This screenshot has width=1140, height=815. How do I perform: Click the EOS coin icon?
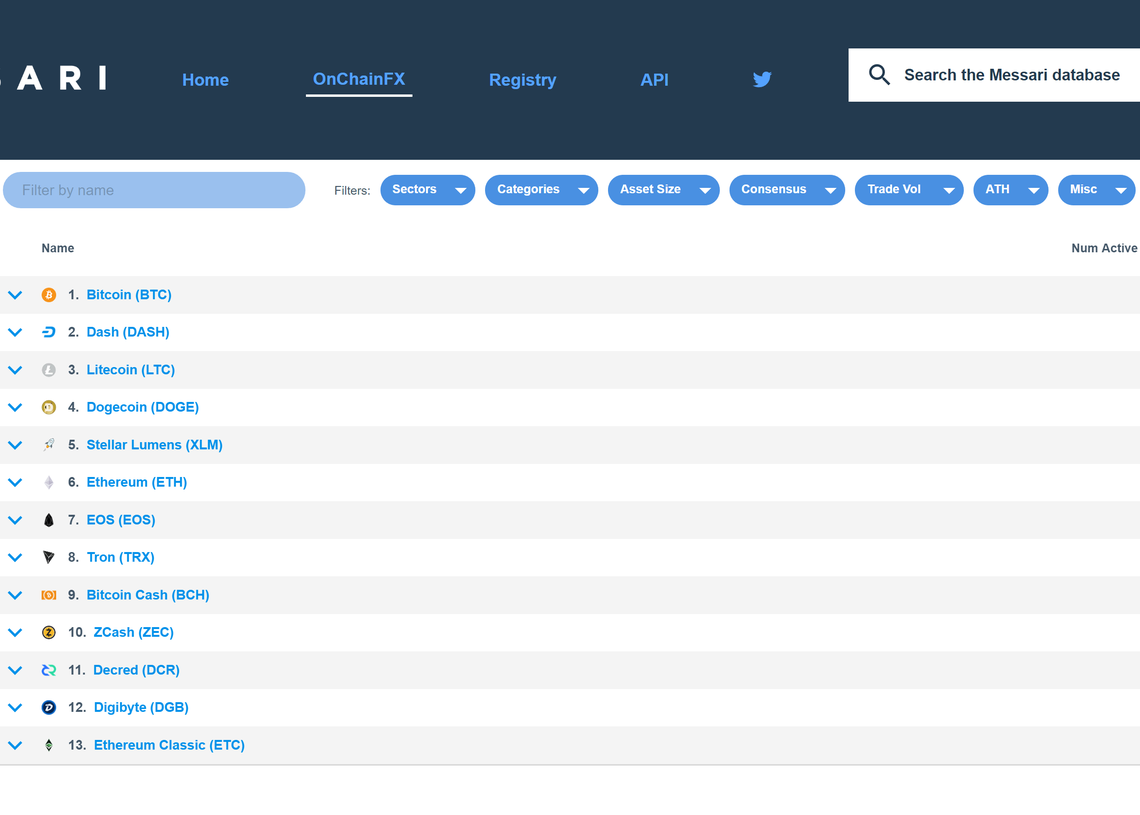(x=49, y=520)
